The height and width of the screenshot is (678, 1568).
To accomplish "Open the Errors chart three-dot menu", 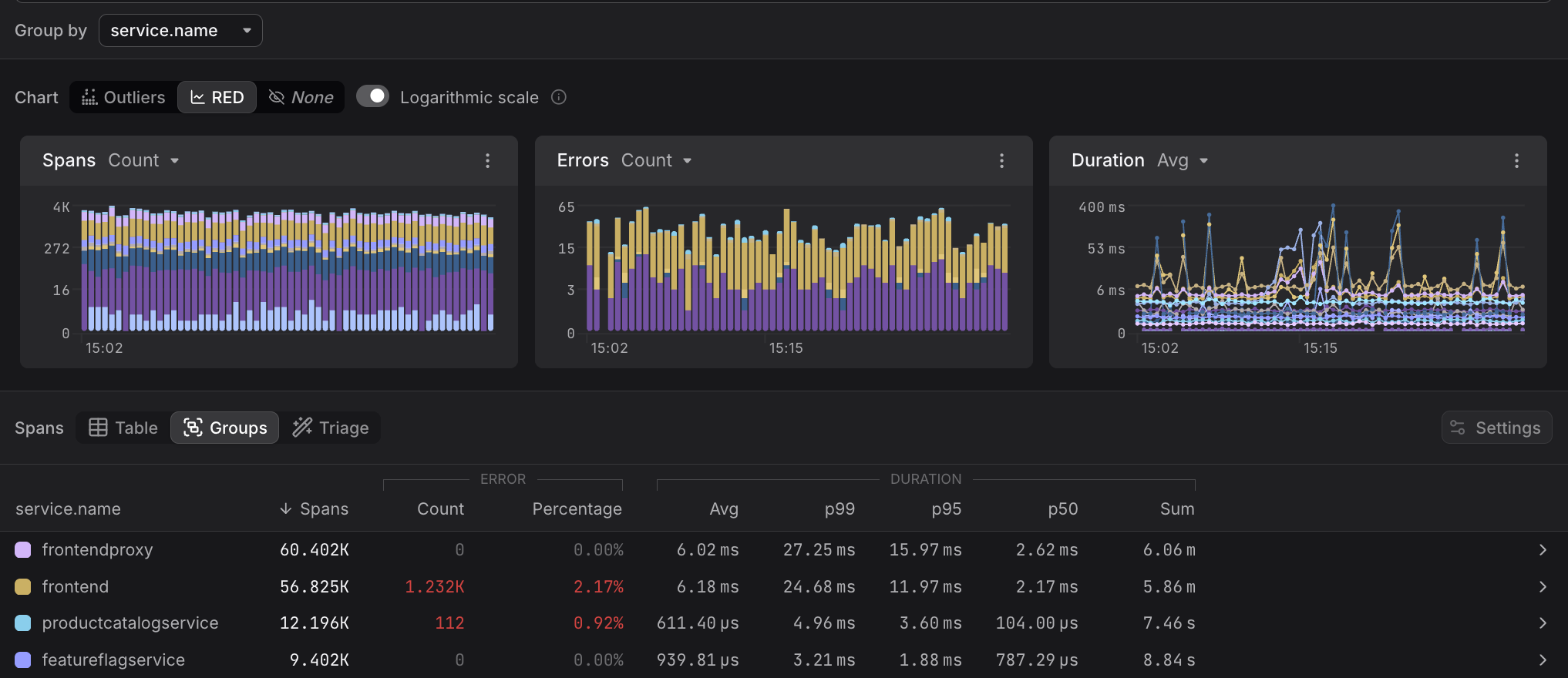I will click(x=1001, y=160).
